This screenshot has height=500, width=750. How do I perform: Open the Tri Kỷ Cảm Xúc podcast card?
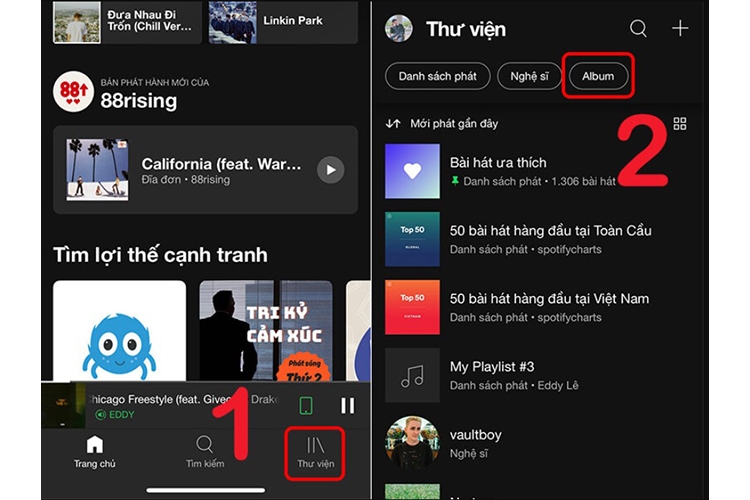pos(266,331)
